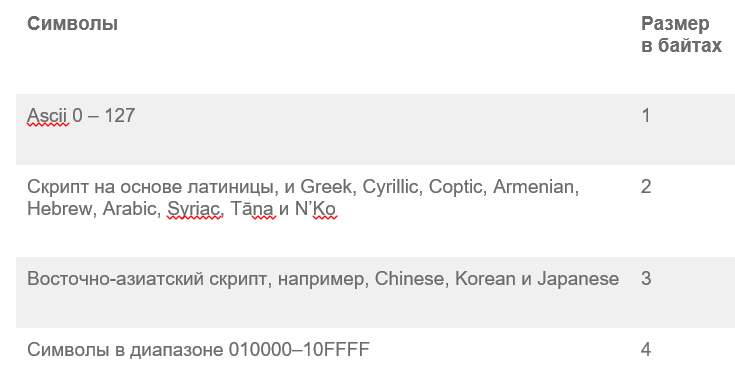The width and height of the screenshot is (735, 386).
Task: Click the word 'Hebrew' in second row
Action: [x=60, y=209]
